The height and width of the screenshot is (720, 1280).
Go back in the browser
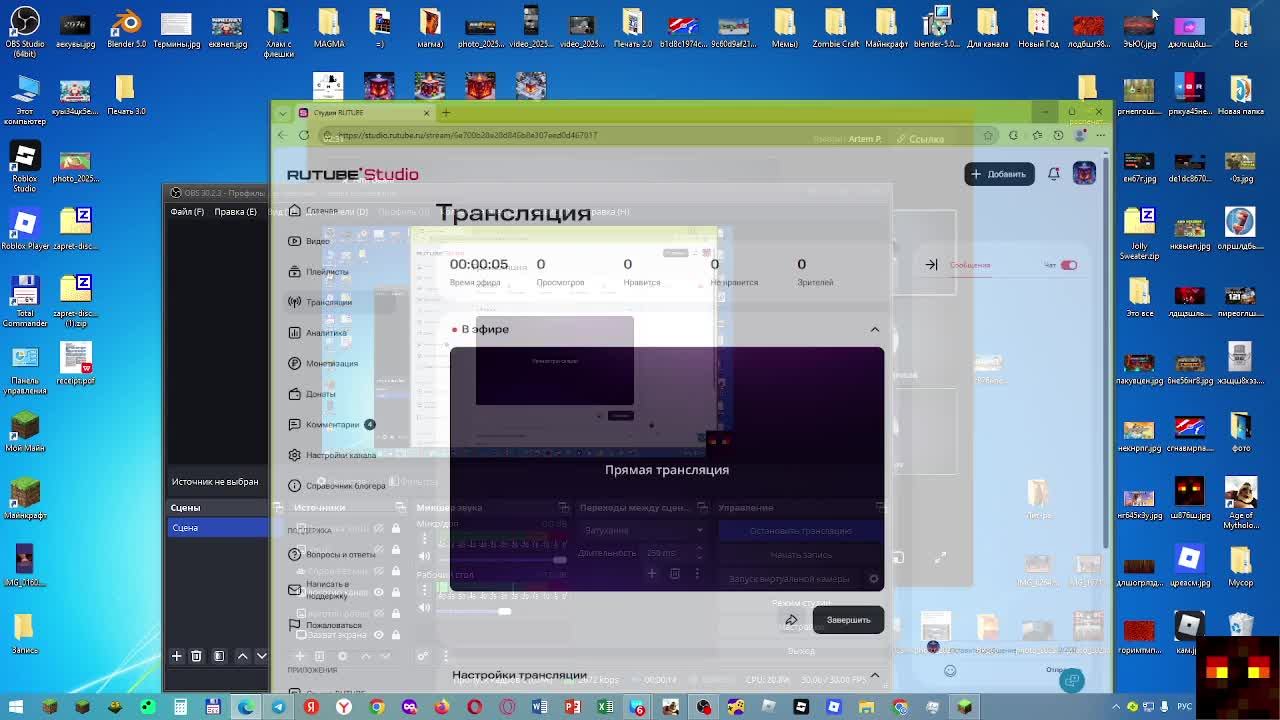point(282,135)
